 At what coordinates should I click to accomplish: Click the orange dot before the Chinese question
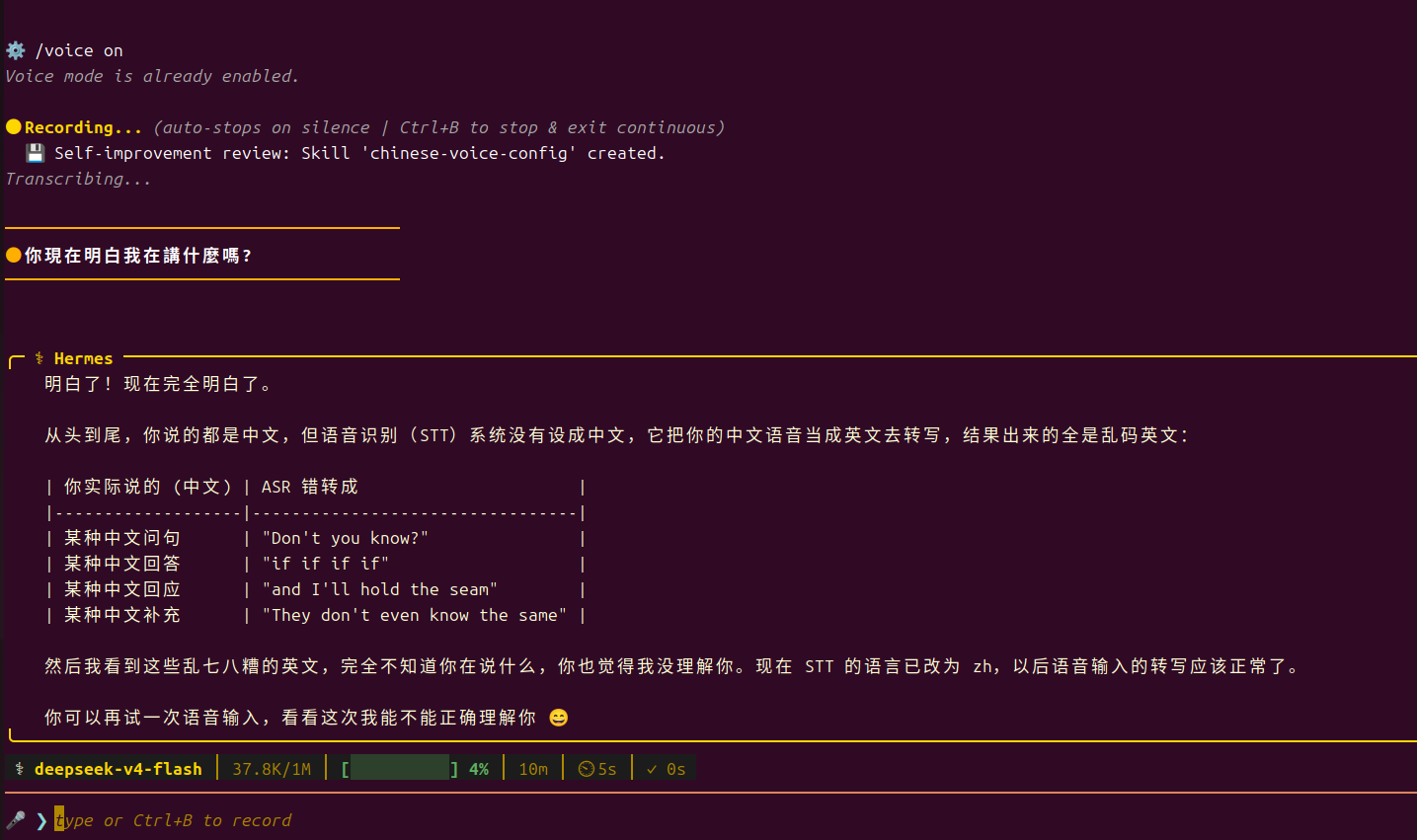click(x=14, y=255)
